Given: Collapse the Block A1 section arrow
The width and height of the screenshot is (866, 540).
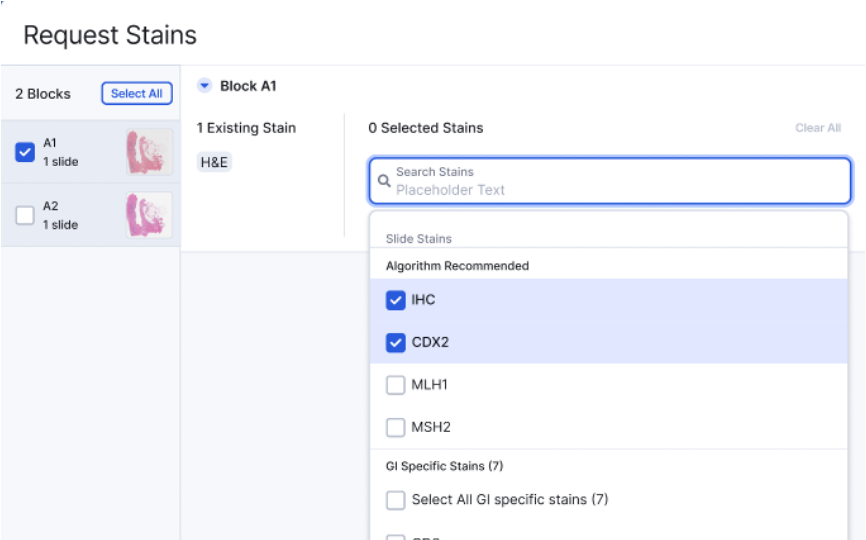Looking at the screenshot, I should [x=205, y=86].
